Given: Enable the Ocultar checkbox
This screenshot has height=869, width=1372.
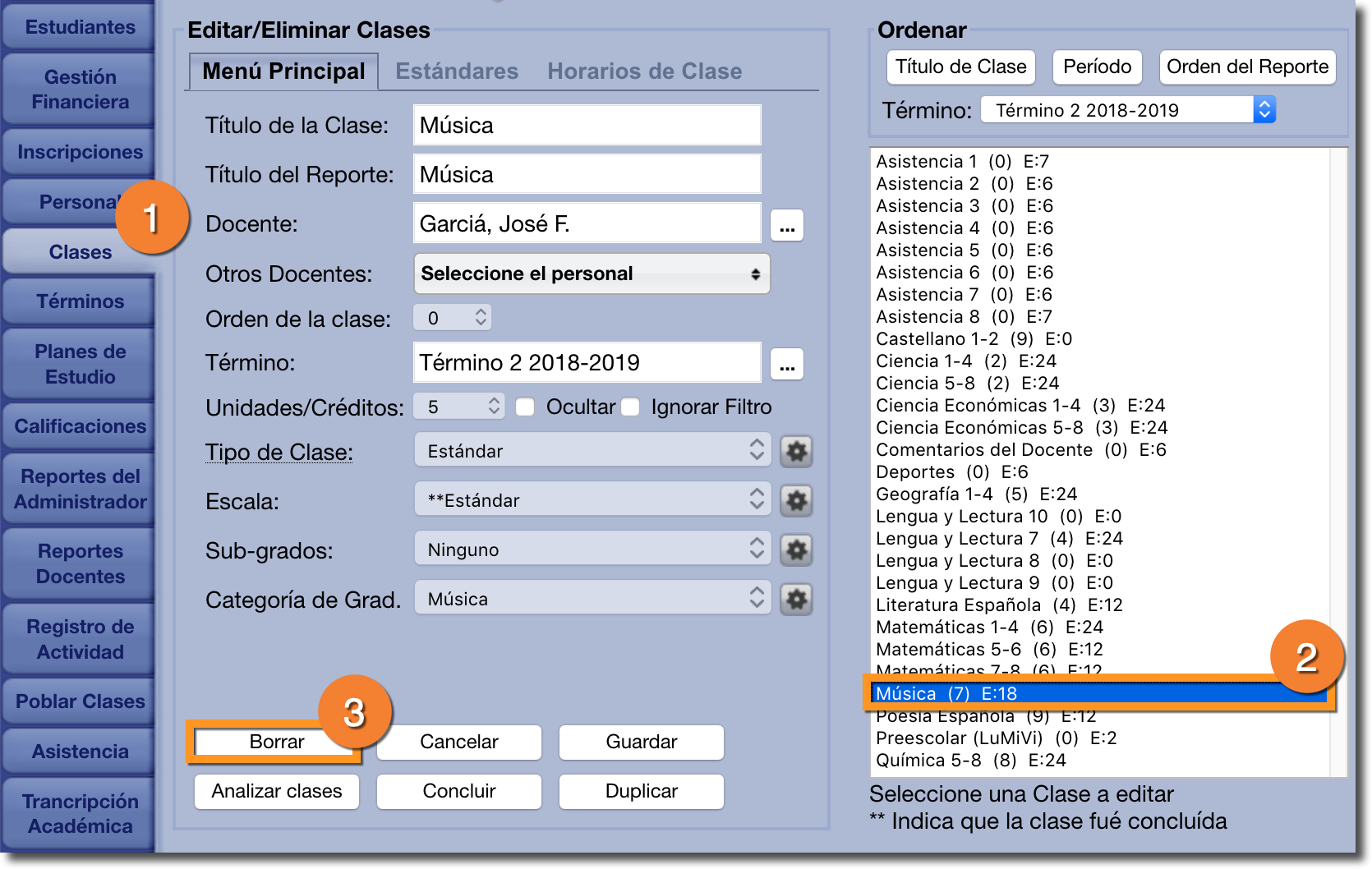Looking at the screenshot, I should 526,407.
